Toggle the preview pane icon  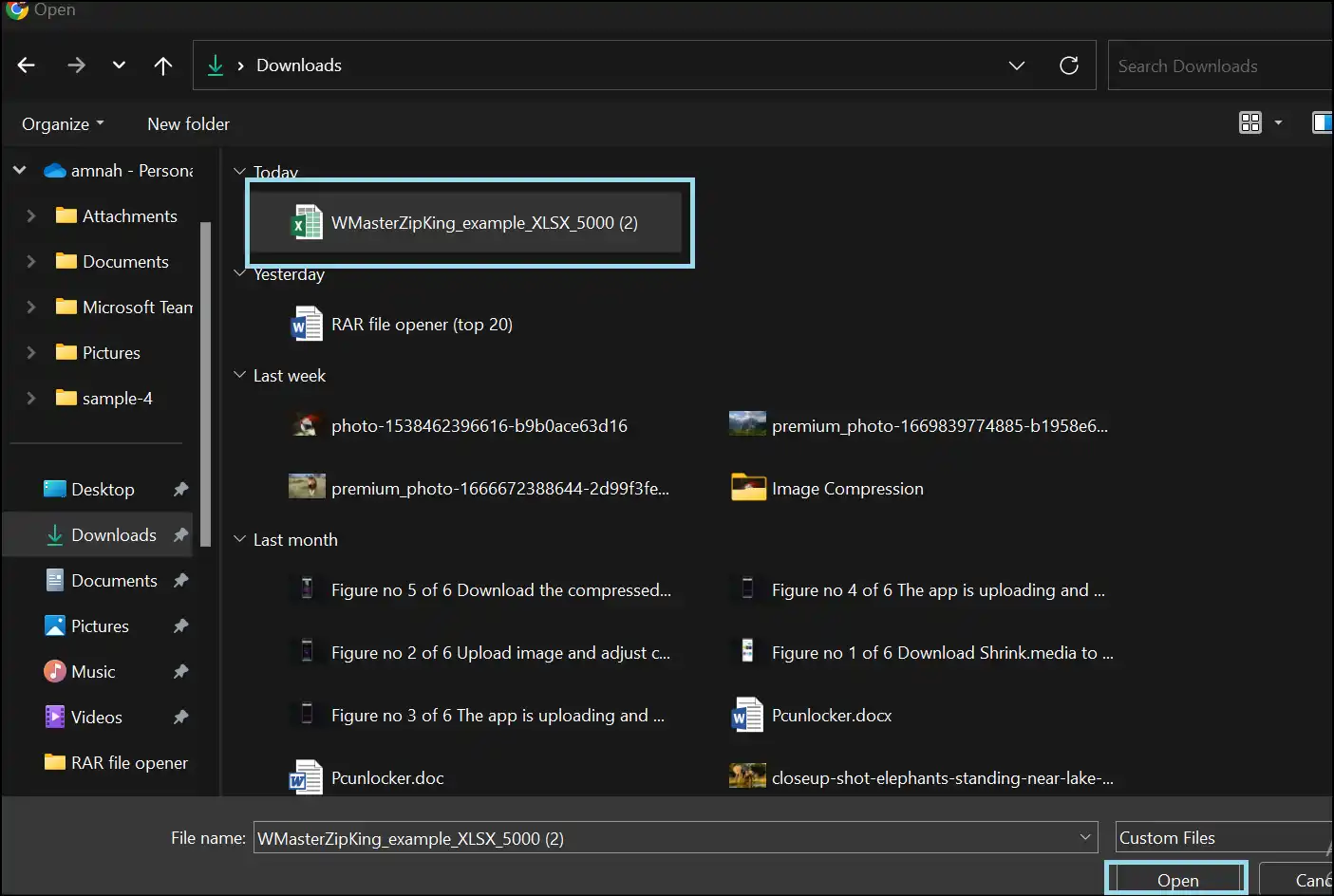(1322, 122)
